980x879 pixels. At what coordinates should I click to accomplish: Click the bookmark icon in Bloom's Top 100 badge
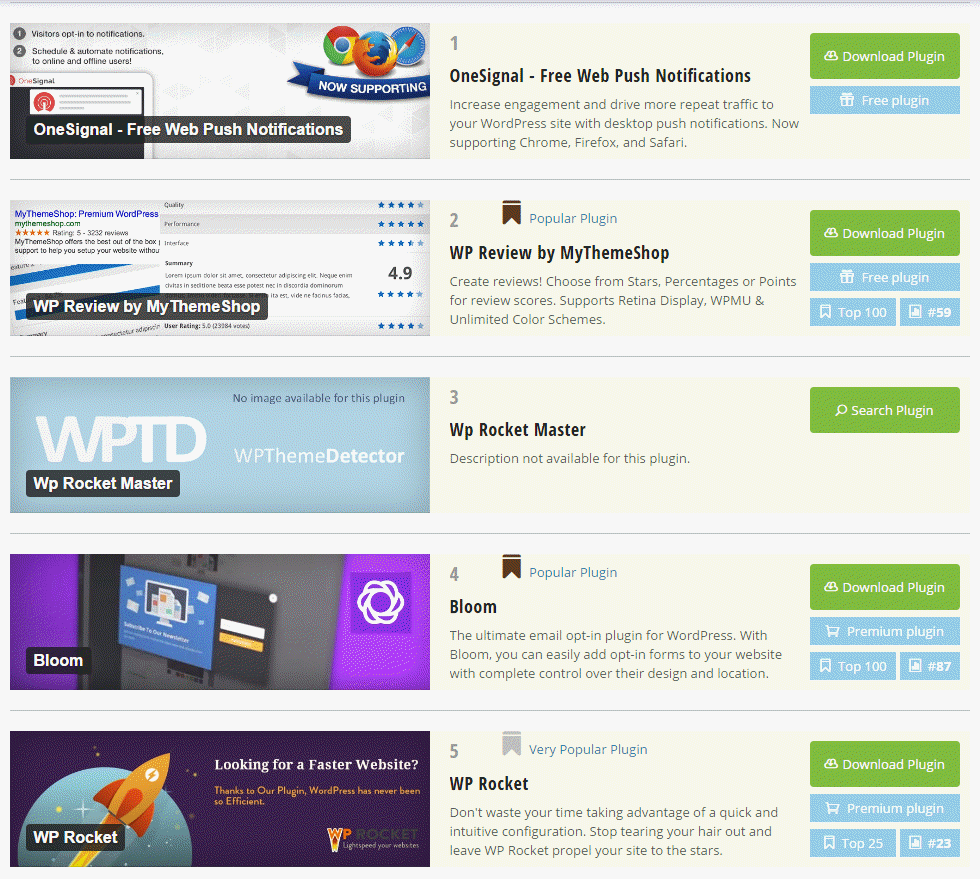[x=825, y=665]
